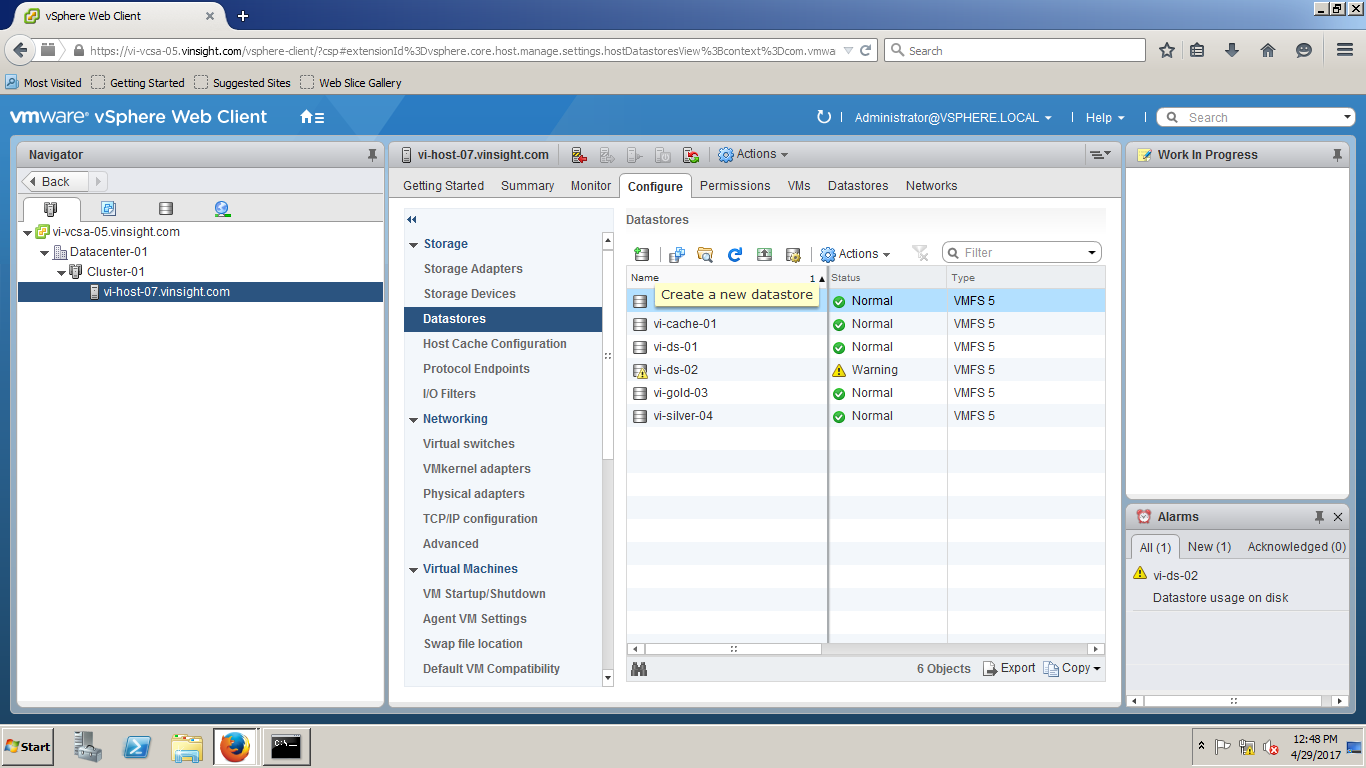This screenshot has height=768, width=1366.
Task: Switch to the Summary tab
Action: pyautogui.click(x=527, y=186)
